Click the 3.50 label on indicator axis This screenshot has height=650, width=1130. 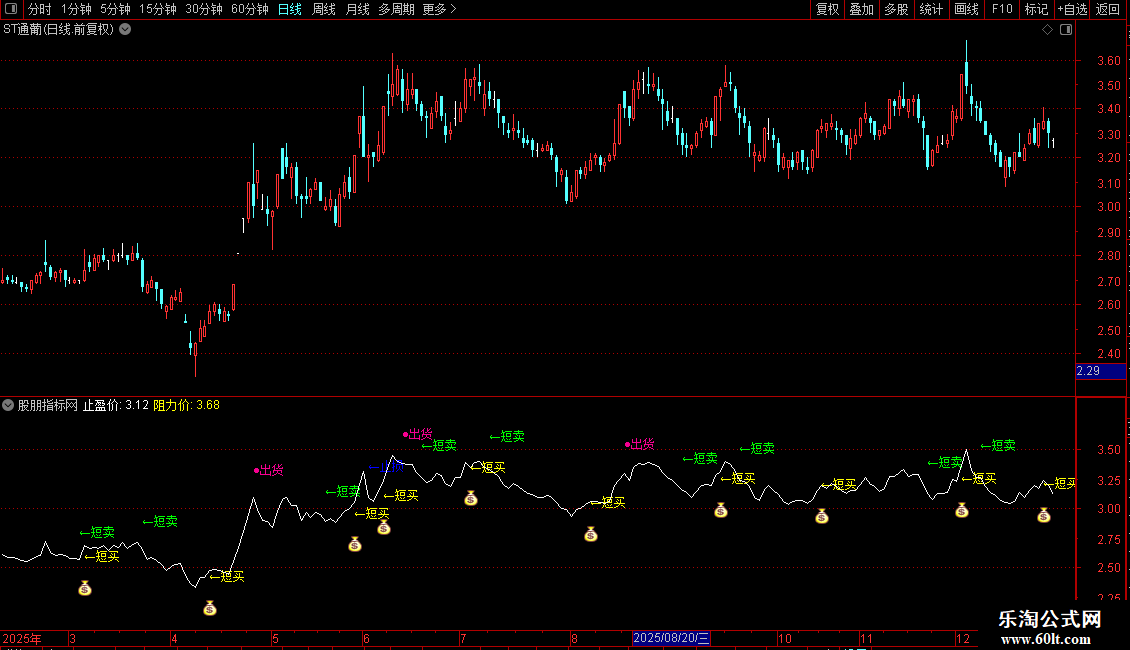[1108, 450]
